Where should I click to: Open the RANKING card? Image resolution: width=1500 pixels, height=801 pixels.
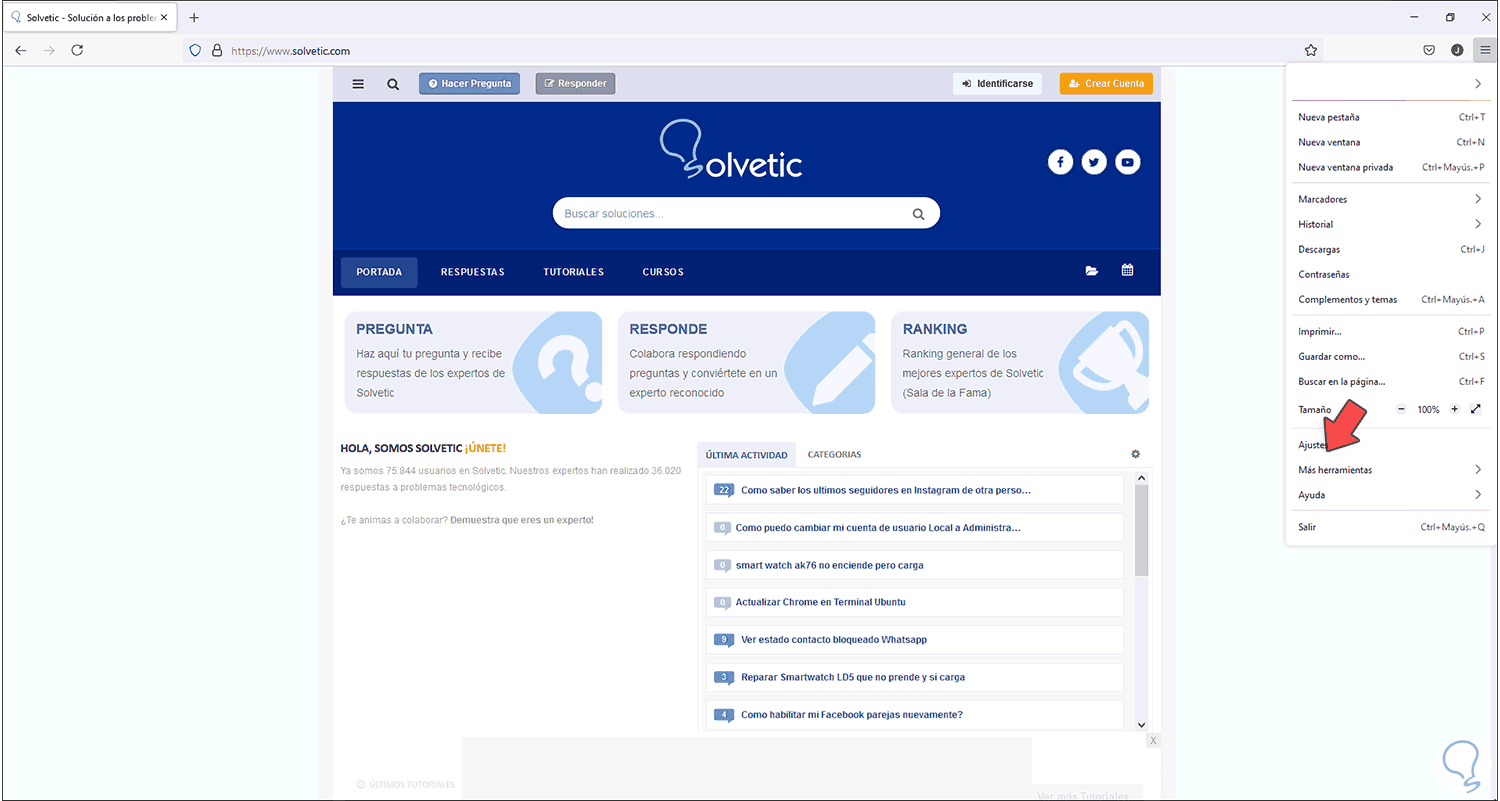tap(1020, 362)
